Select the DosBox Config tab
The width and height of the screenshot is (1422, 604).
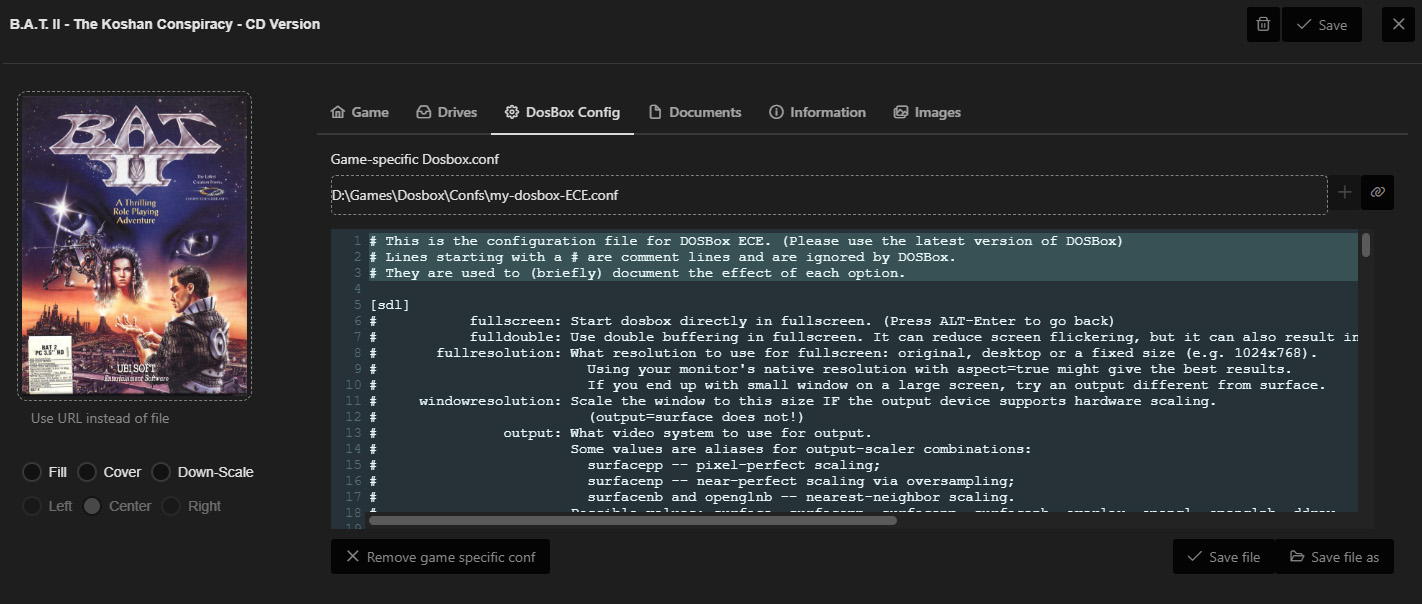point(562,112)
